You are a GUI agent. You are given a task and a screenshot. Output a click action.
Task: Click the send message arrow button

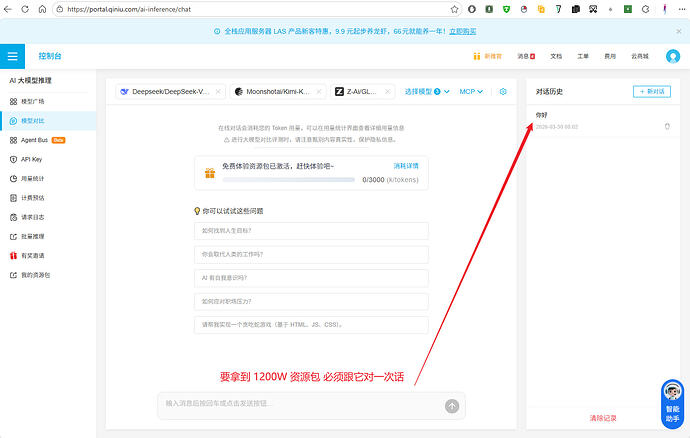pos(452,406)
